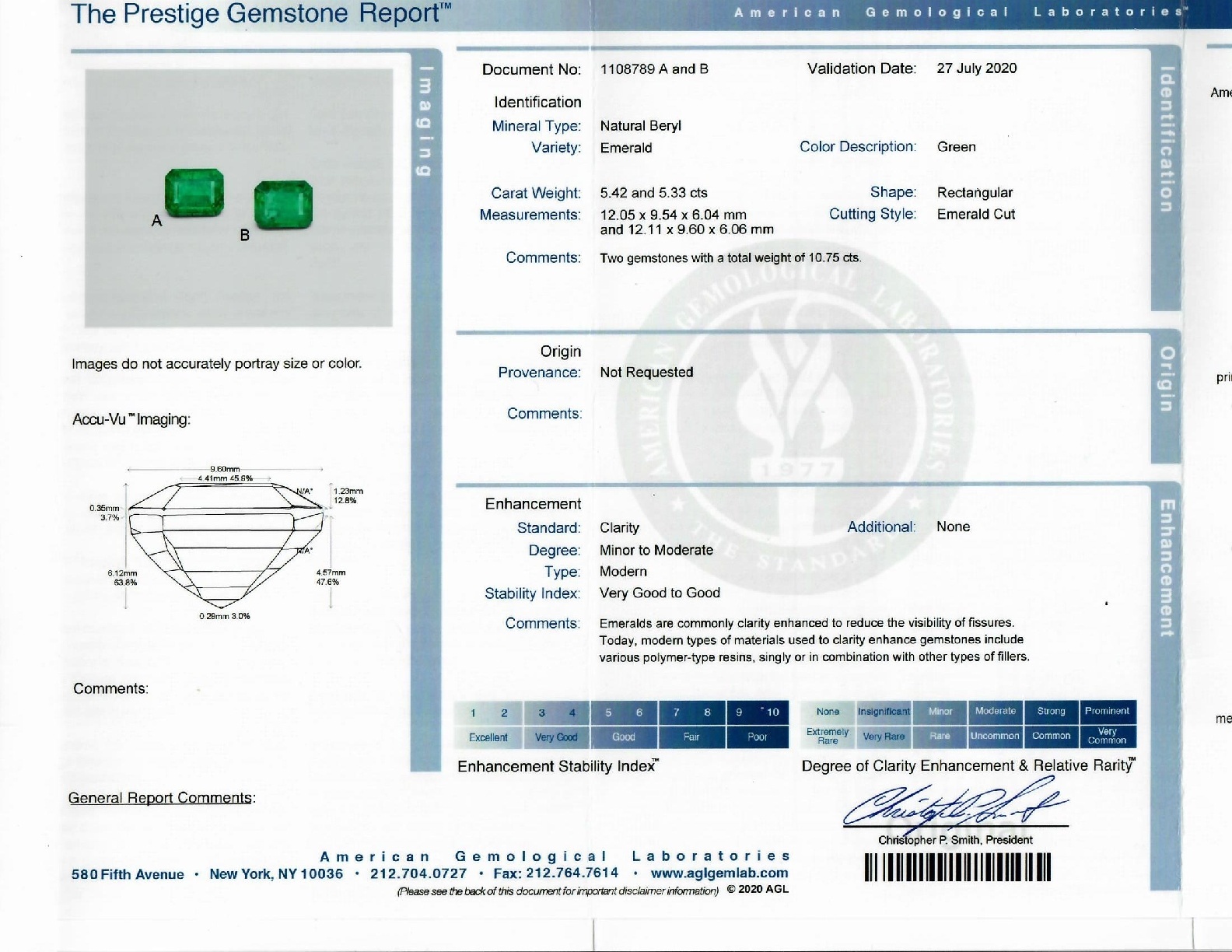This screenshot has width=1232, height=952.
Task: Click 'Christopher P. Smith, President' name
Action: (x=955, y=840)
